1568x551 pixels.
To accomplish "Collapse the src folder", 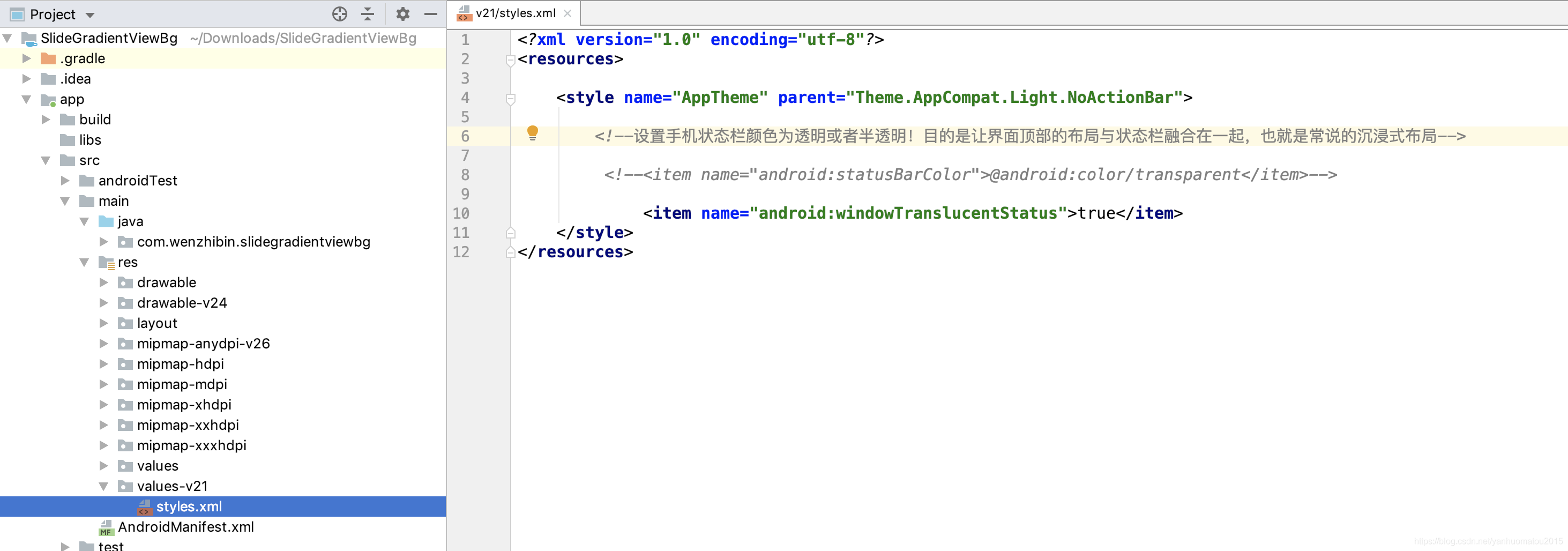I will pos(46,160).
